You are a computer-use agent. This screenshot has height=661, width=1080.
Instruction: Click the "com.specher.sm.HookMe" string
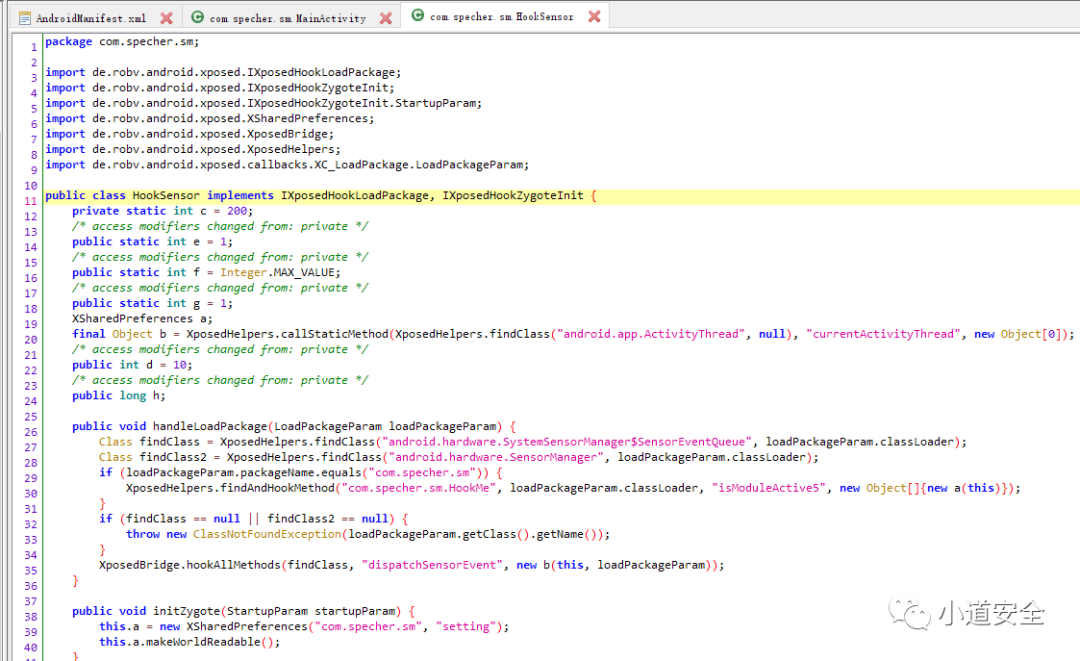[x=419, y=488]
